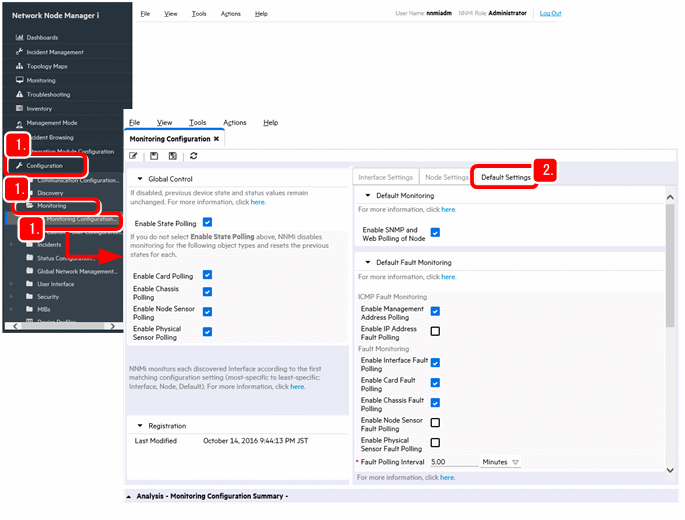Screen dimensions: 685x520
Task: Uncheck Enable State Polling checkbox
Action: pyautogui.click(x=207, y=222)
